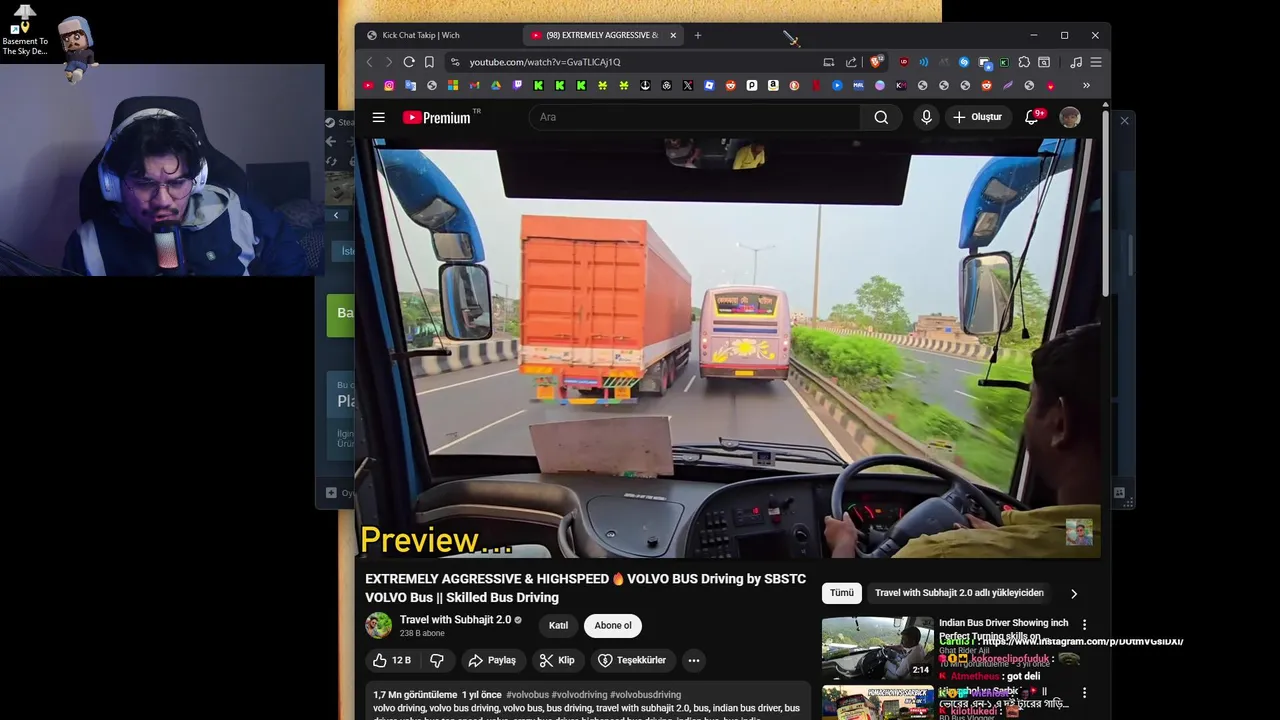This screenshot has height=720, width=1280.
Task: Open the Amazon bookmark
Action: [773, 86]
